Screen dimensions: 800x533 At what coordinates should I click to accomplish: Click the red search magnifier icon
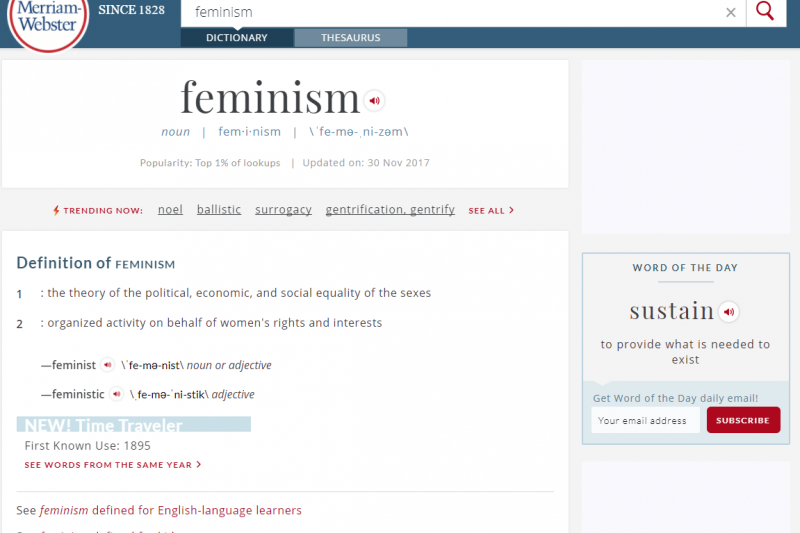tap(765, 10)
